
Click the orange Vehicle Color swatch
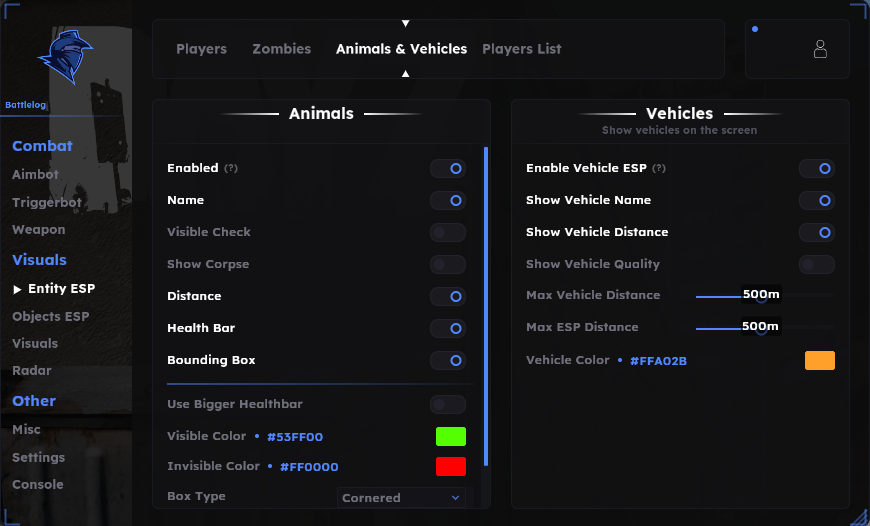(x=820, y=361)
